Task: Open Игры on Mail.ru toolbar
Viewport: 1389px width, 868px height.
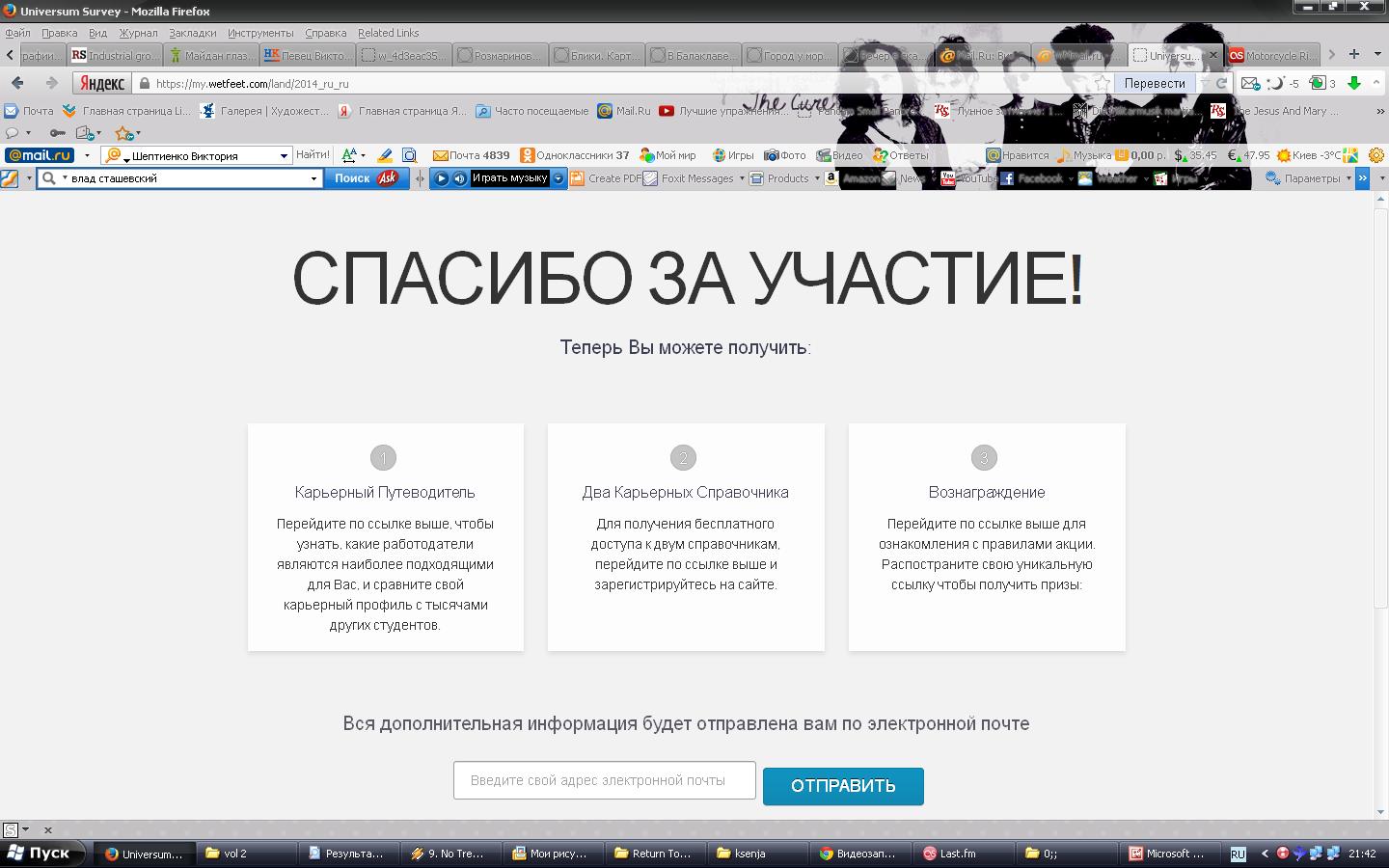Action: (x=733, y=155)
